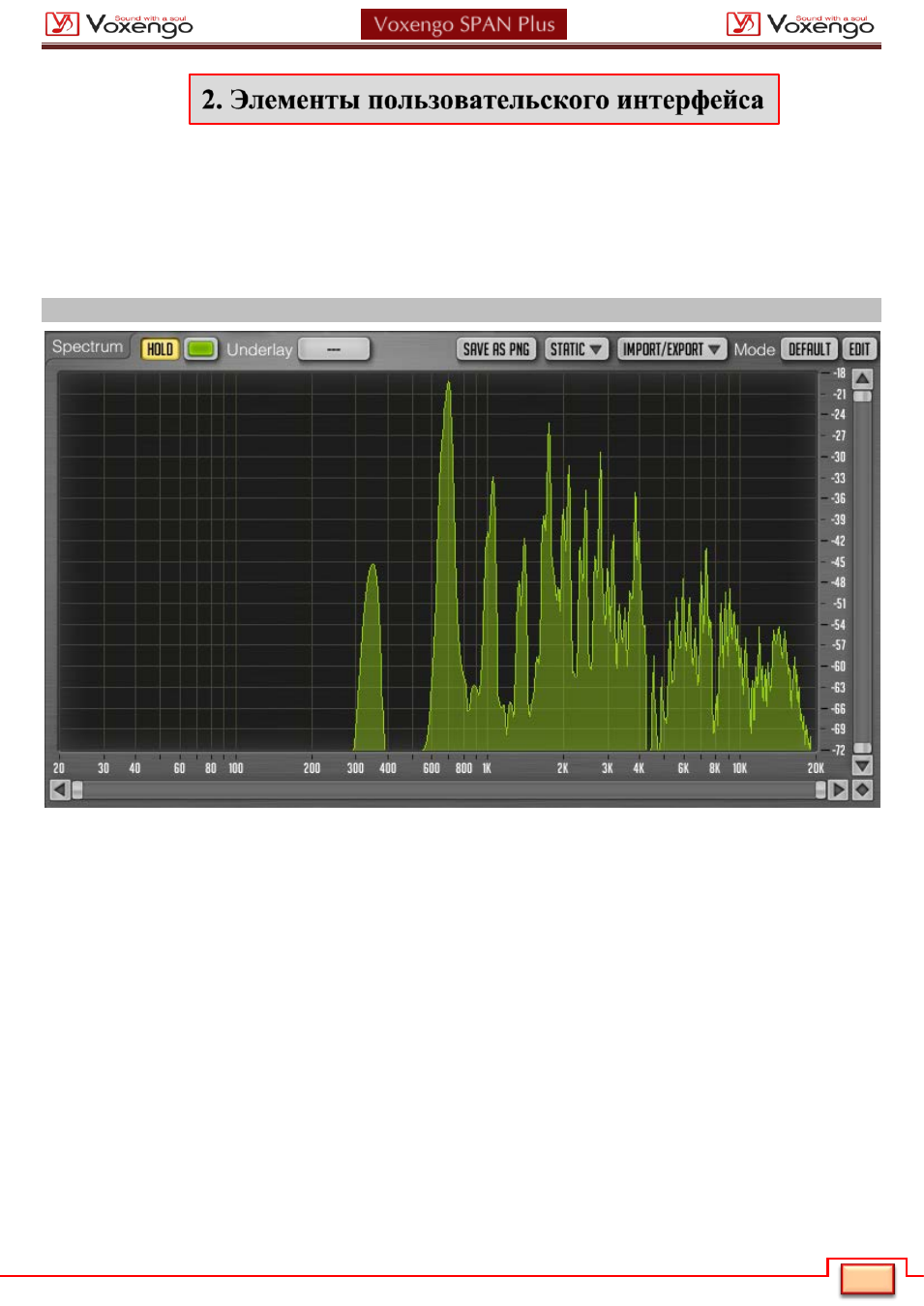Open the DEFAULT mode selector

[810, 349]
